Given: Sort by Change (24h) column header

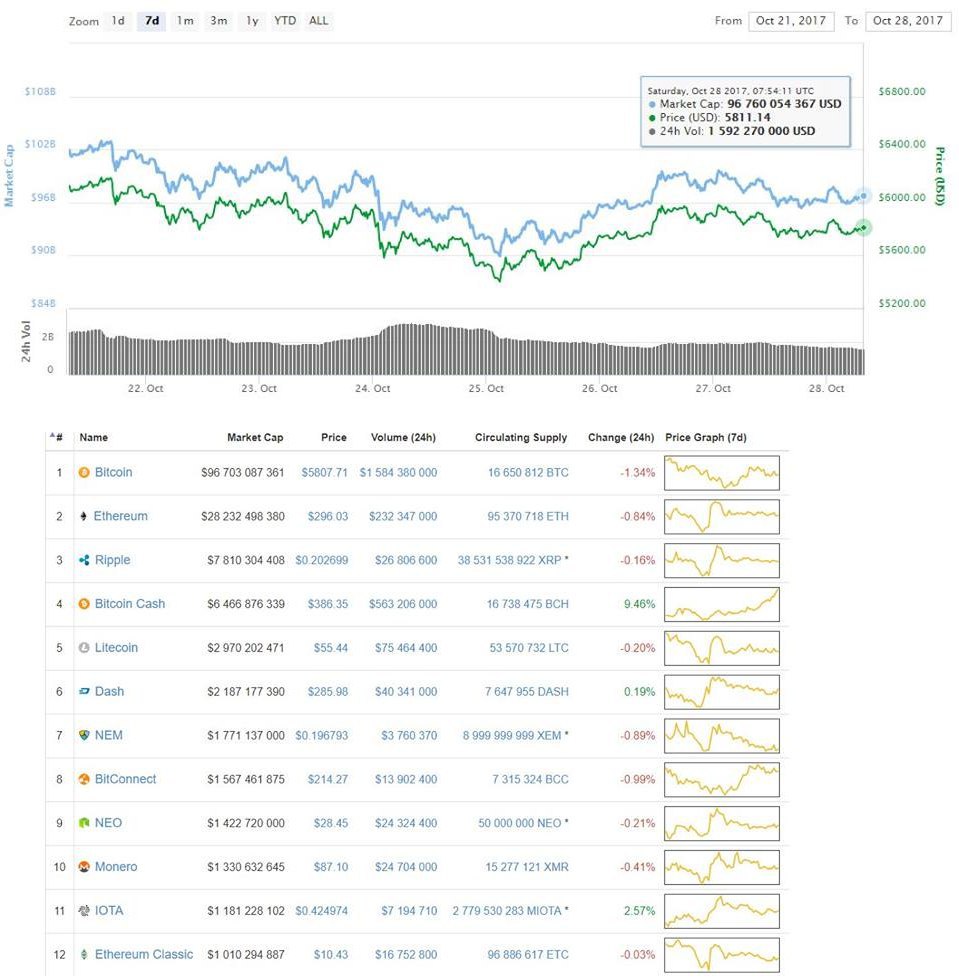Looking at the screenshot, I should click(621, 437).
